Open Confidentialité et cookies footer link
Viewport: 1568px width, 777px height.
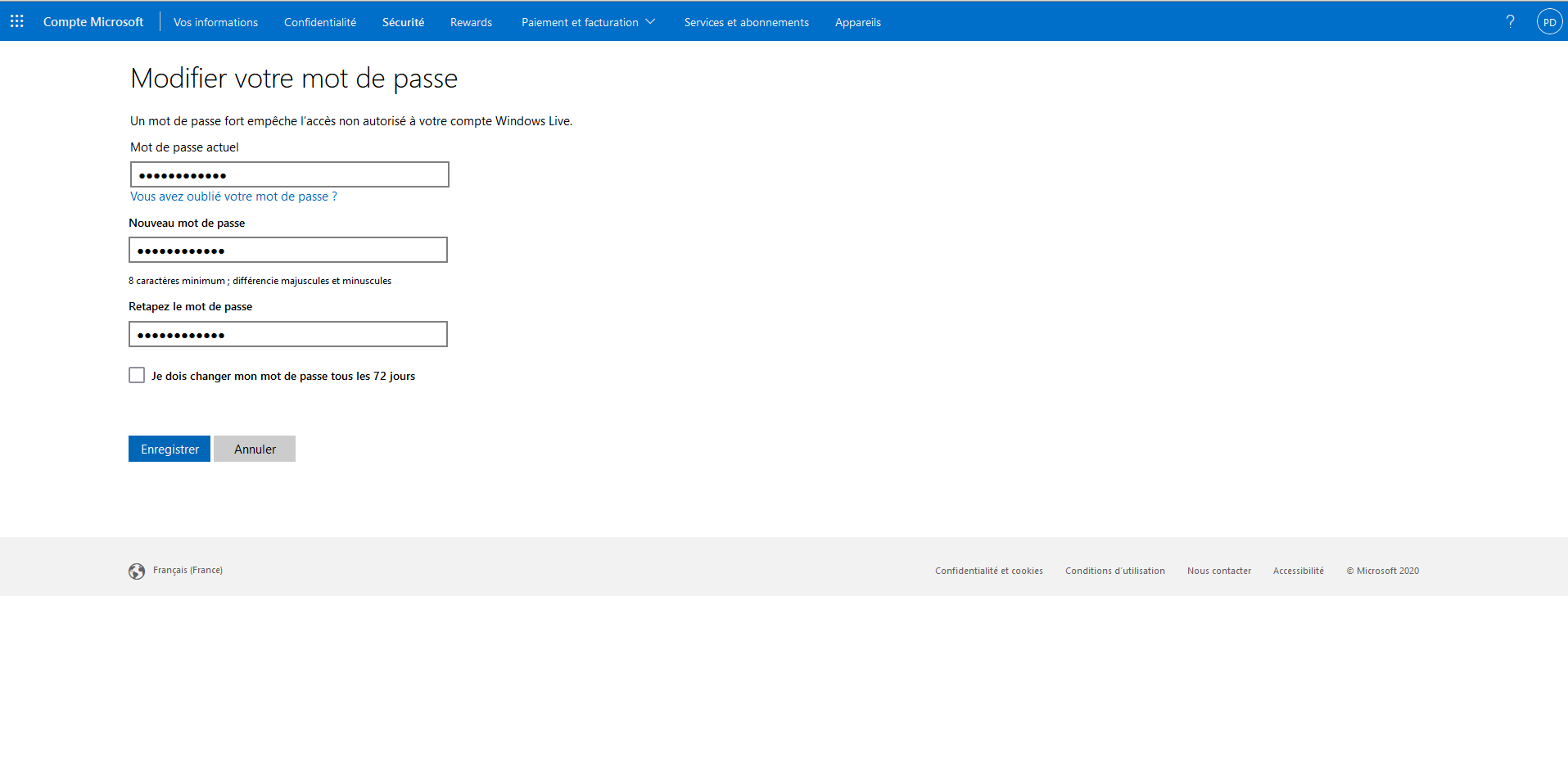click(x=989, y=571)
